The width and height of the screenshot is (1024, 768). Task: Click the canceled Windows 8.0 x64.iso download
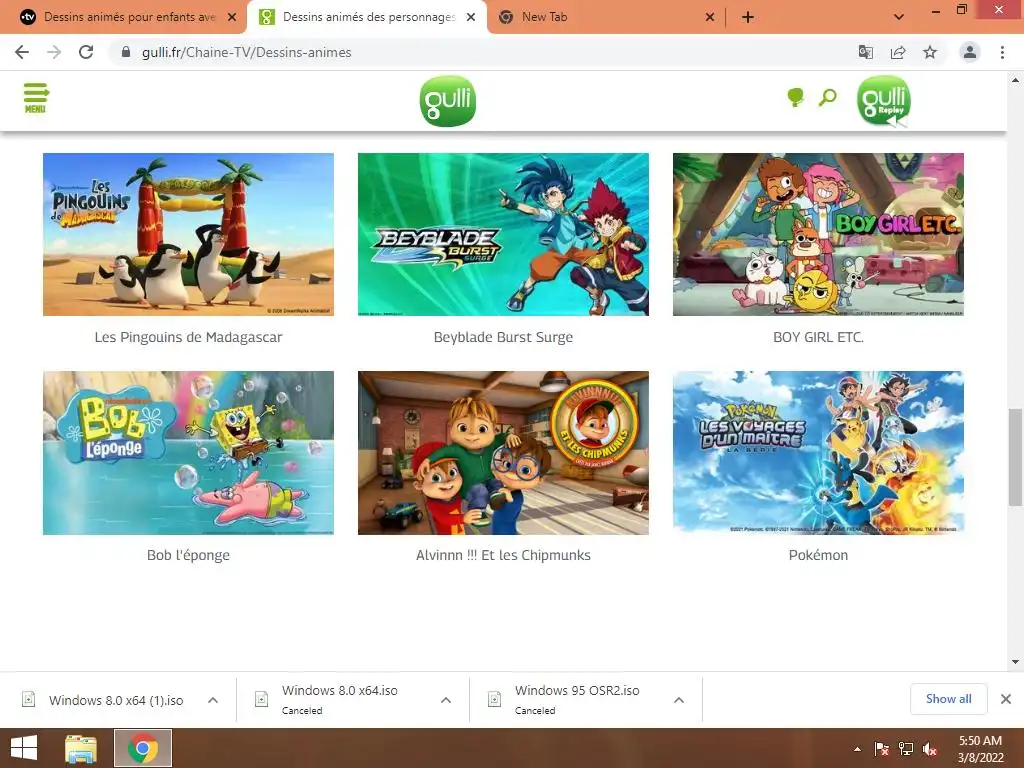pos(340,699)
